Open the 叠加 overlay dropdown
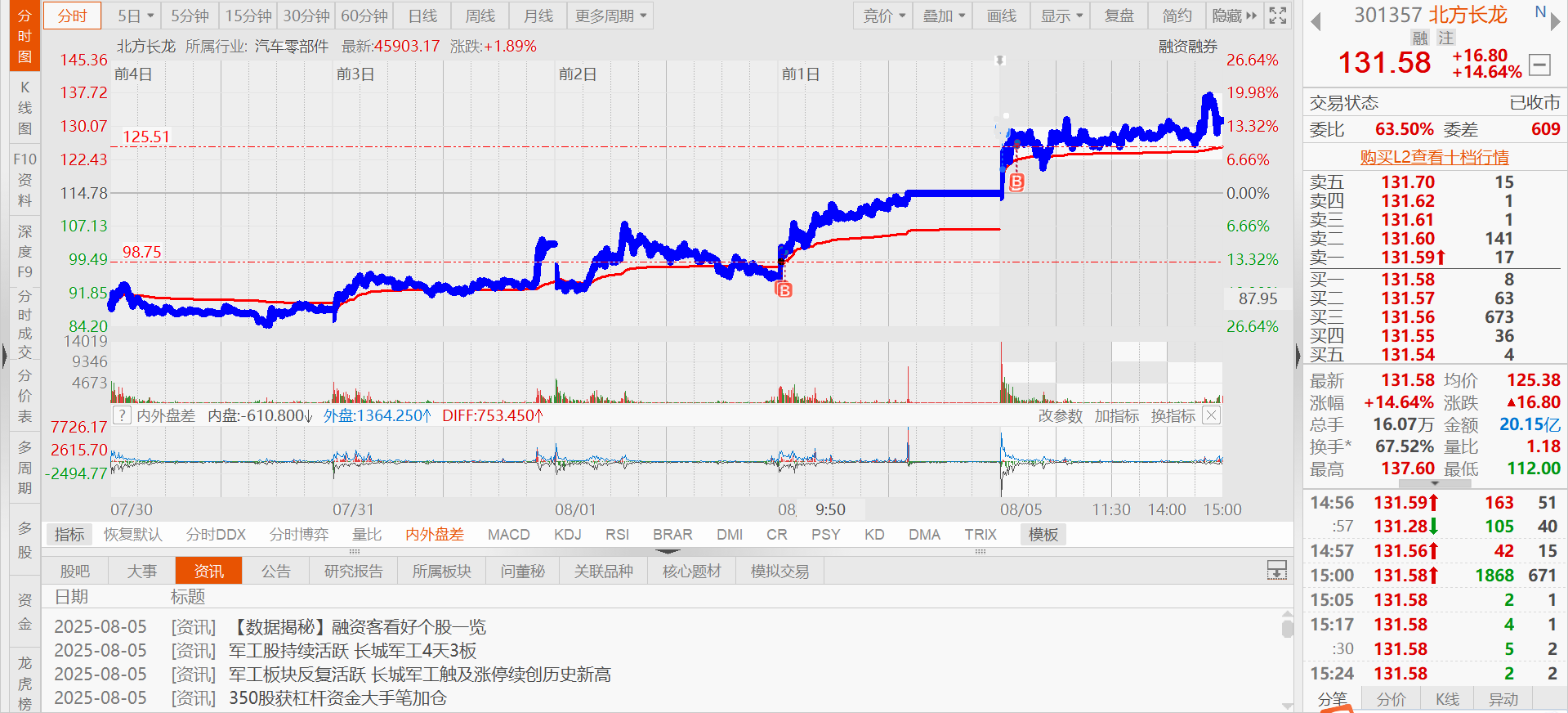1568x713 pixels. click(x=943, y=16)
